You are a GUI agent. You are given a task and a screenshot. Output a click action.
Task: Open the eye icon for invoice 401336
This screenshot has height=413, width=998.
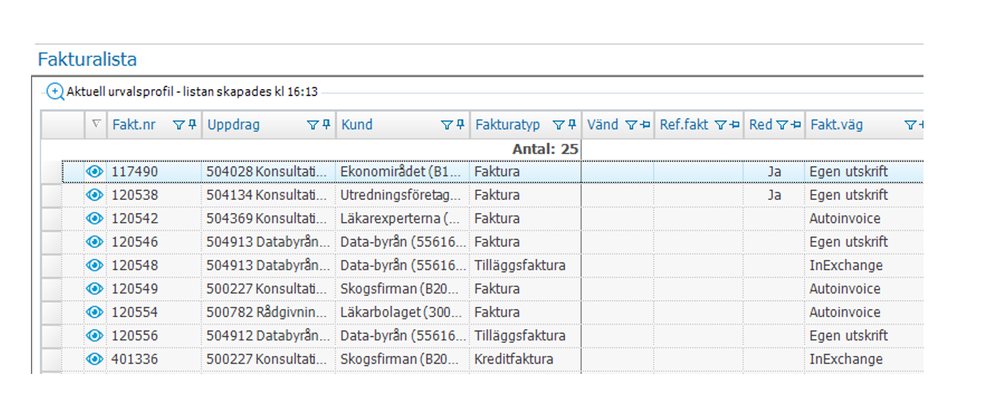coord(95,358)
